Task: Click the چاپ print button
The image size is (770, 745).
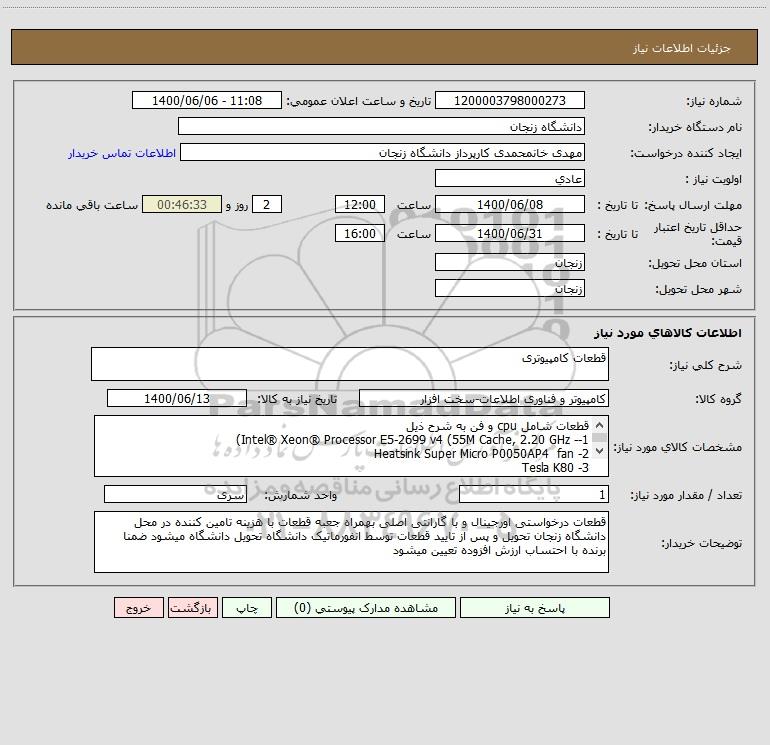Action: click(x=247, y=608)
